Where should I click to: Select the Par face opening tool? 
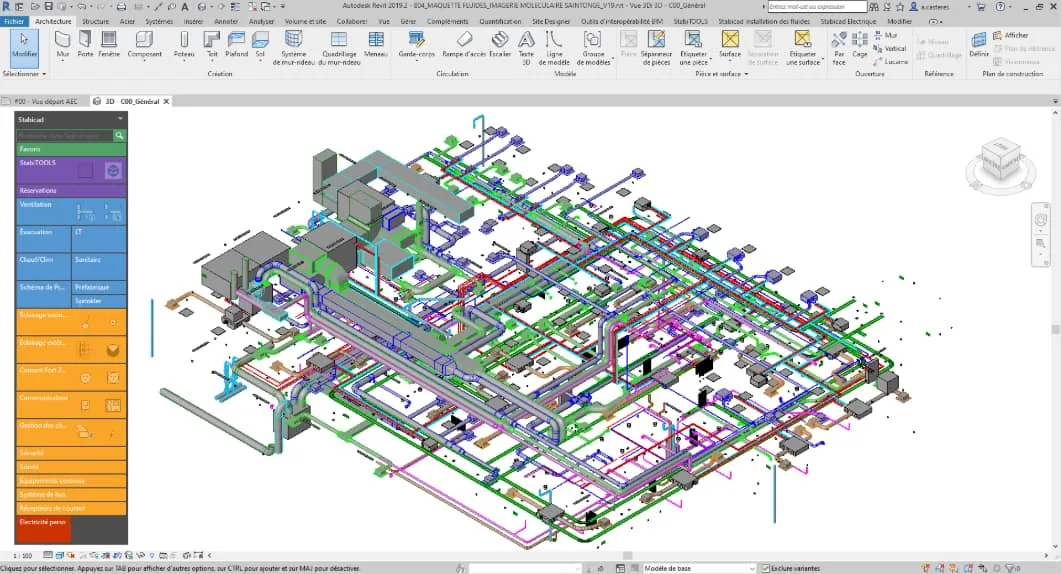tap(839, 47)
